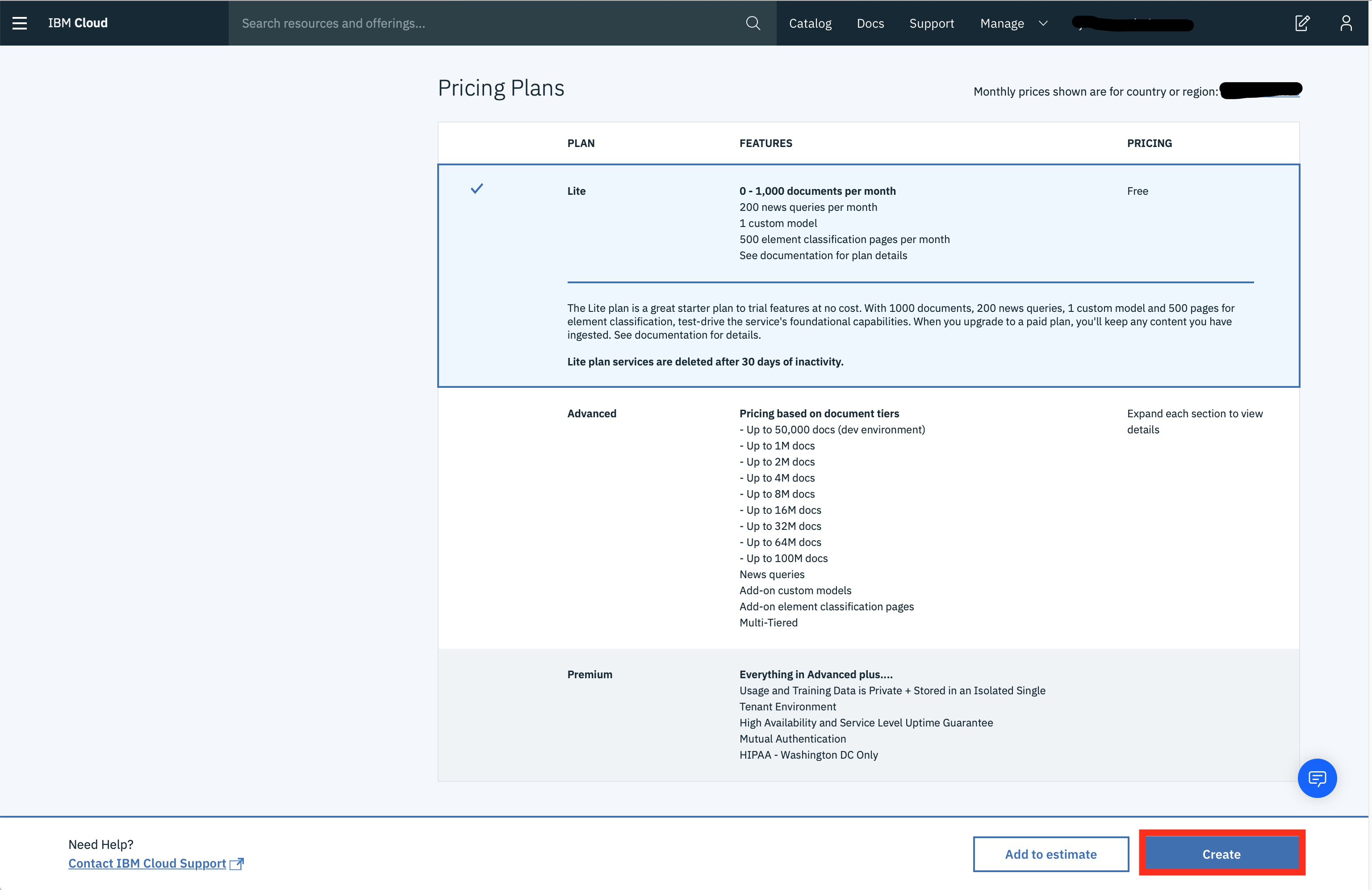The image size is (1372, 890).
Task: Enable the Advanced plan selection
Action: click(477, 413)
